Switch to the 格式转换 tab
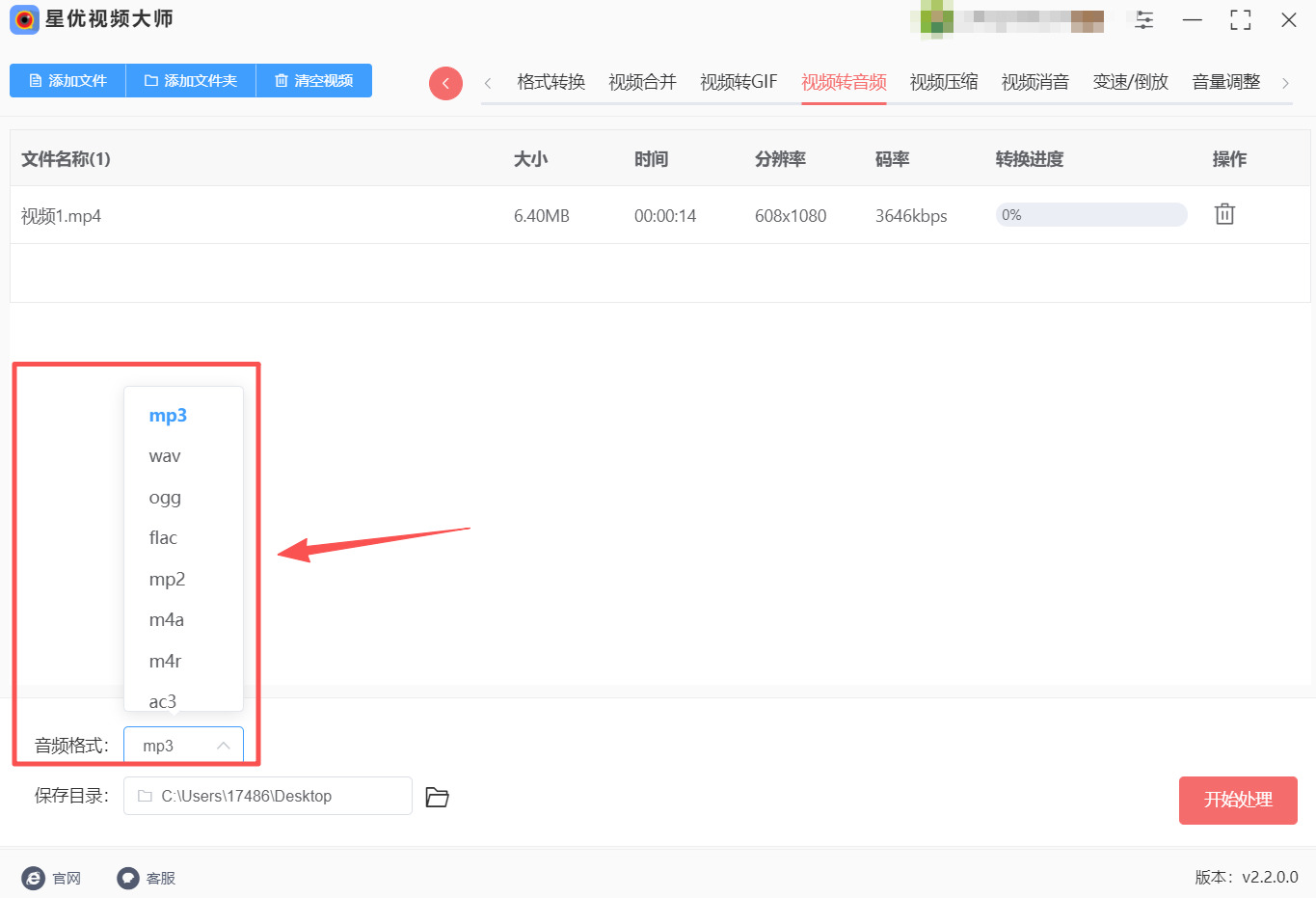Viewport: 1316px width, 898px height. [x=551, y=82]
